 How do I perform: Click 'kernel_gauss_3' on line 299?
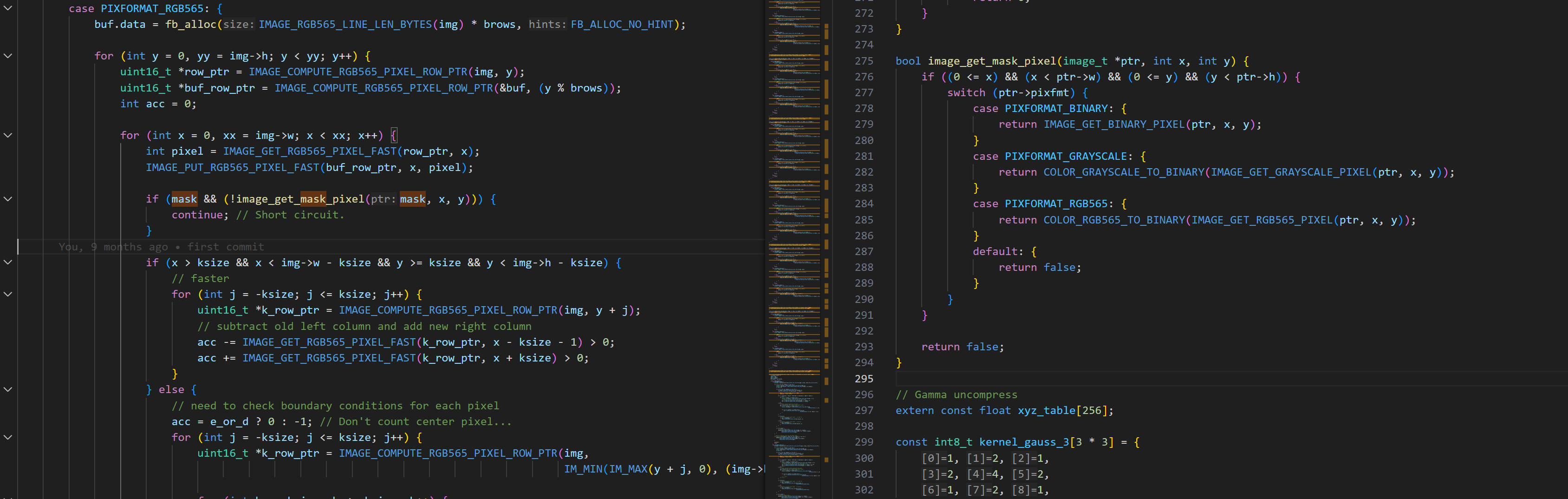click(1024, 442)
